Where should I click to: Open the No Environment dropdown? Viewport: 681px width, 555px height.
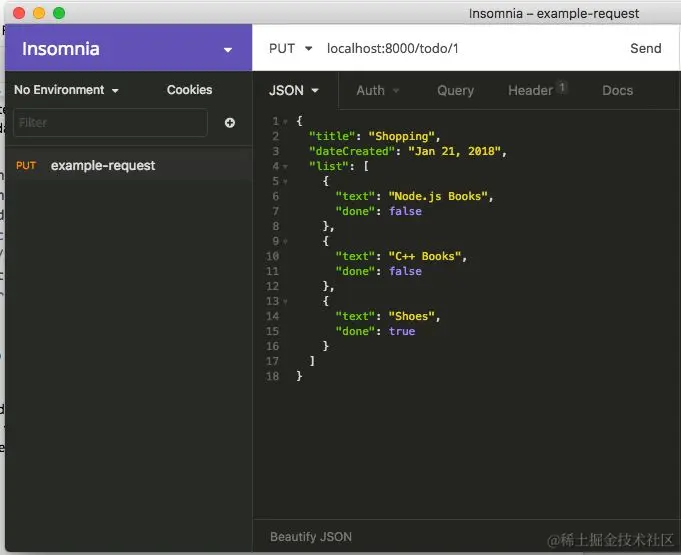point(66,90)
